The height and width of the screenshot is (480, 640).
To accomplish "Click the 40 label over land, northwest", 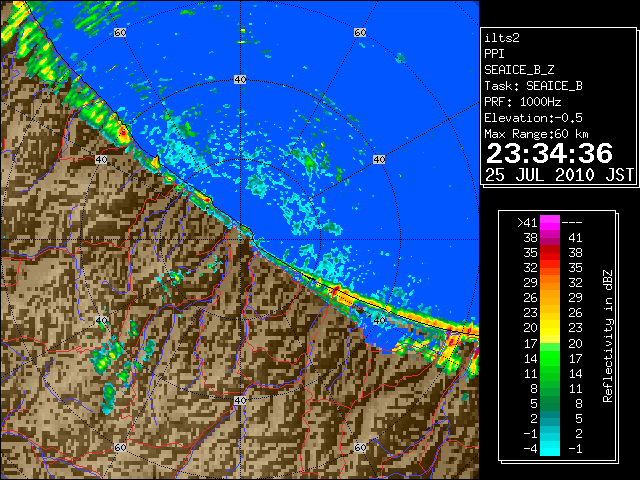I will click(x=101, y=159).
